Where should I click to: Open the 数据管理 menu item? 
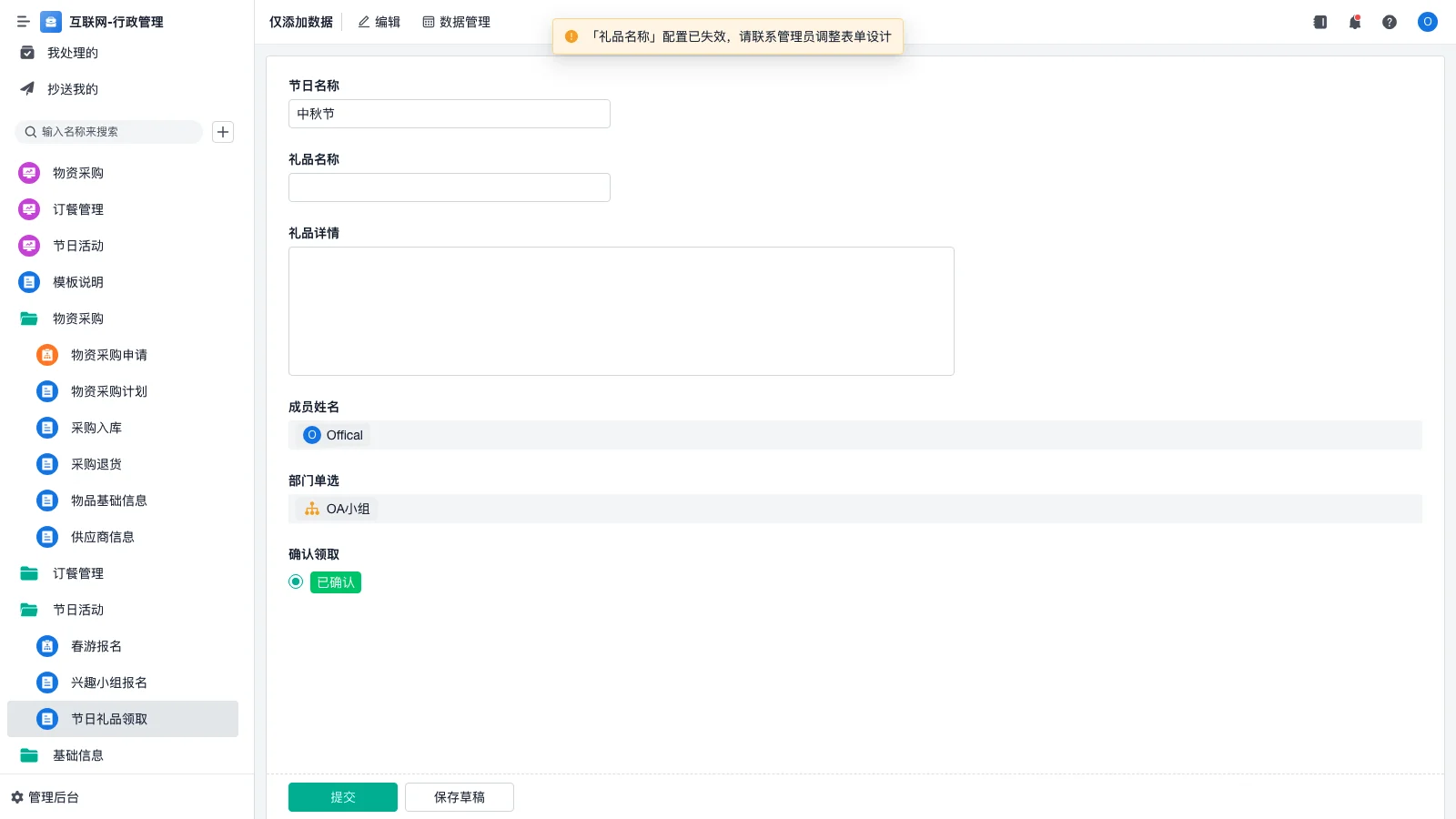click(x=456, y=21)
